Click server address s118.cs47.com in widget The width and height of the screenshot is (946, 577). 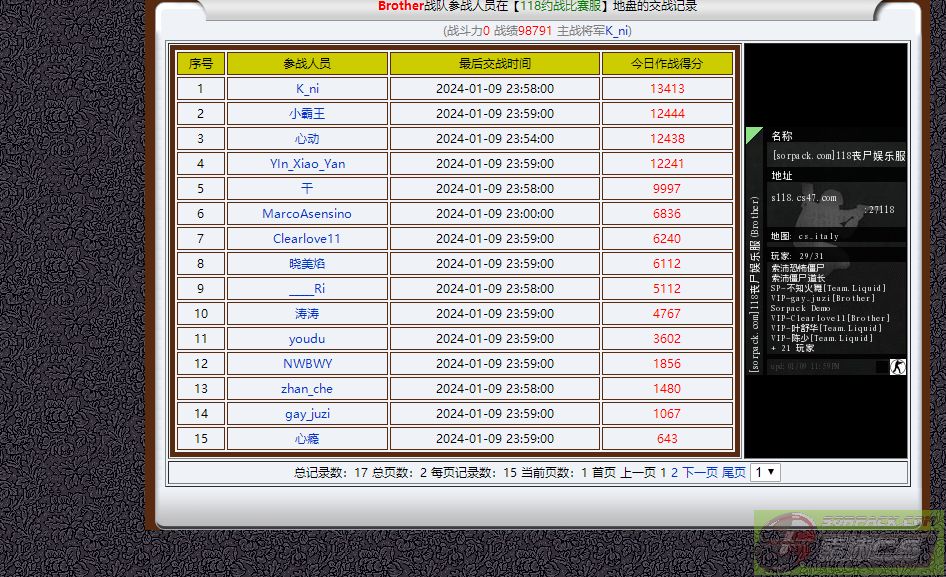pyautogui.click(x=804, y=198)
